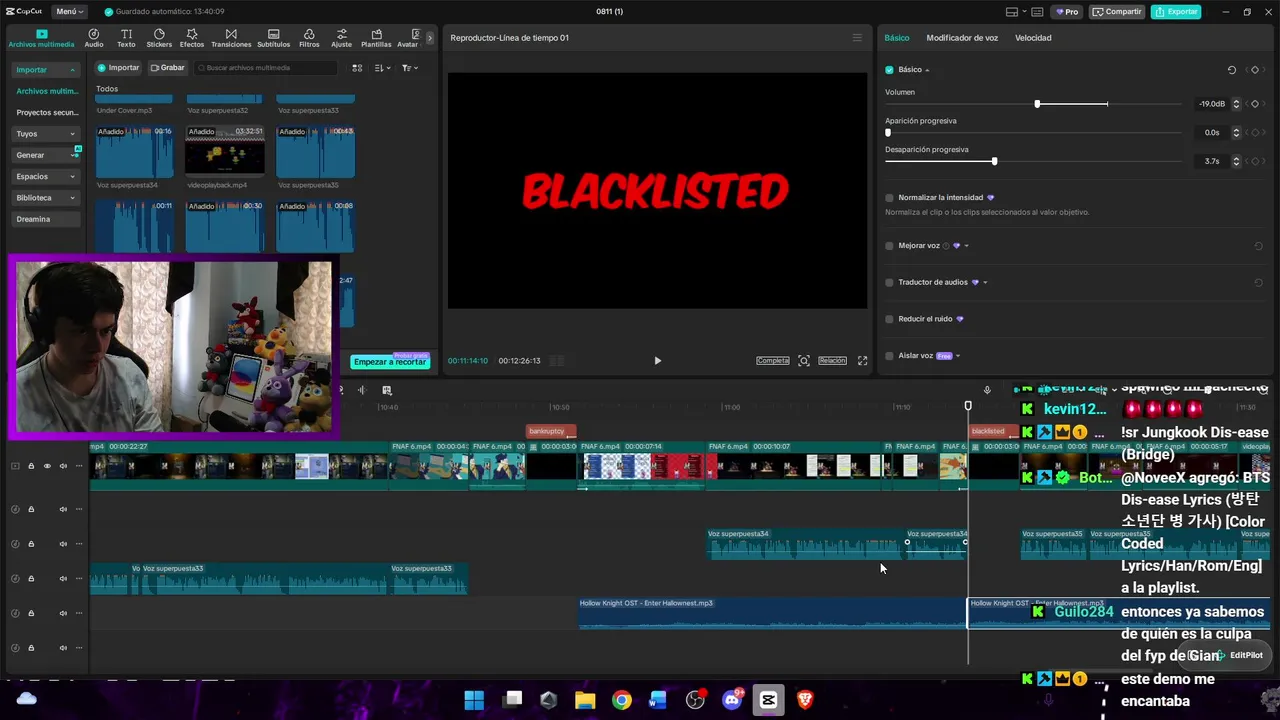Enable the Traductor de audios checkbox

[889, 283]
